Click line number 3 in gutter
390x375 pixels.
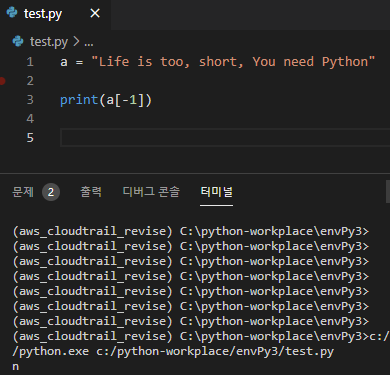(x=30, y=100)
